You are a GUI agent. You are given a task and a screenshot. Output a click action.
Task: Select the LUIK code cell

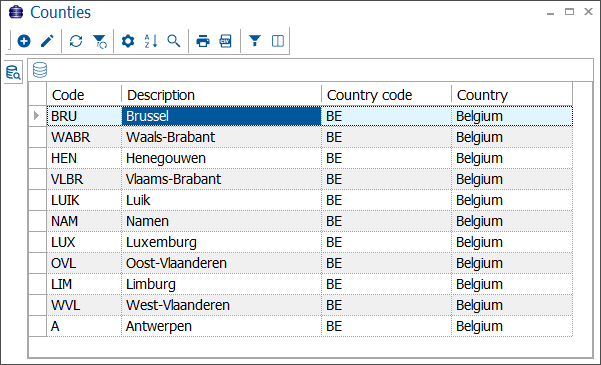point(84,200)
